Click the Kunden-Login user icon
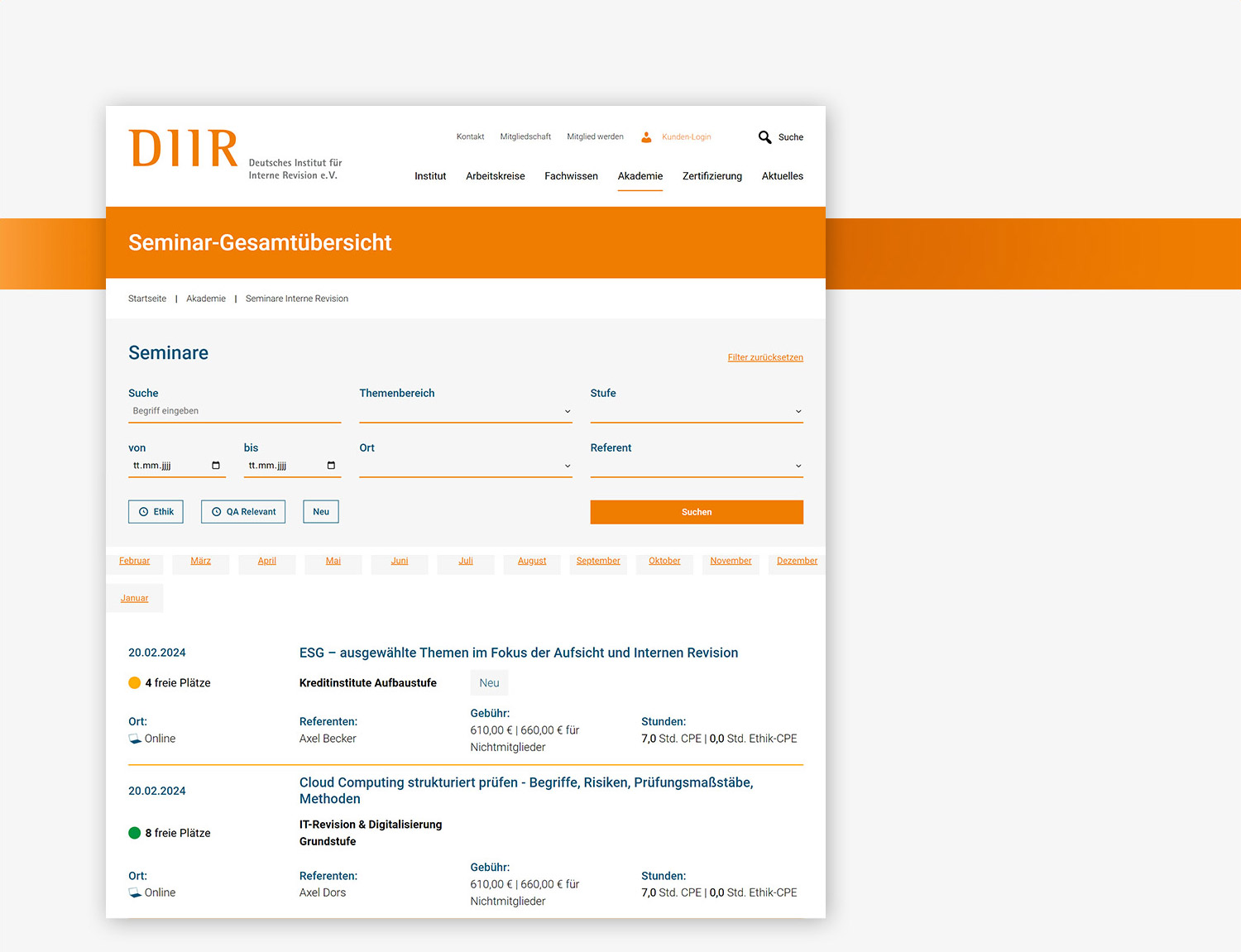1241x952 pixels. click(x=646, y=137)
